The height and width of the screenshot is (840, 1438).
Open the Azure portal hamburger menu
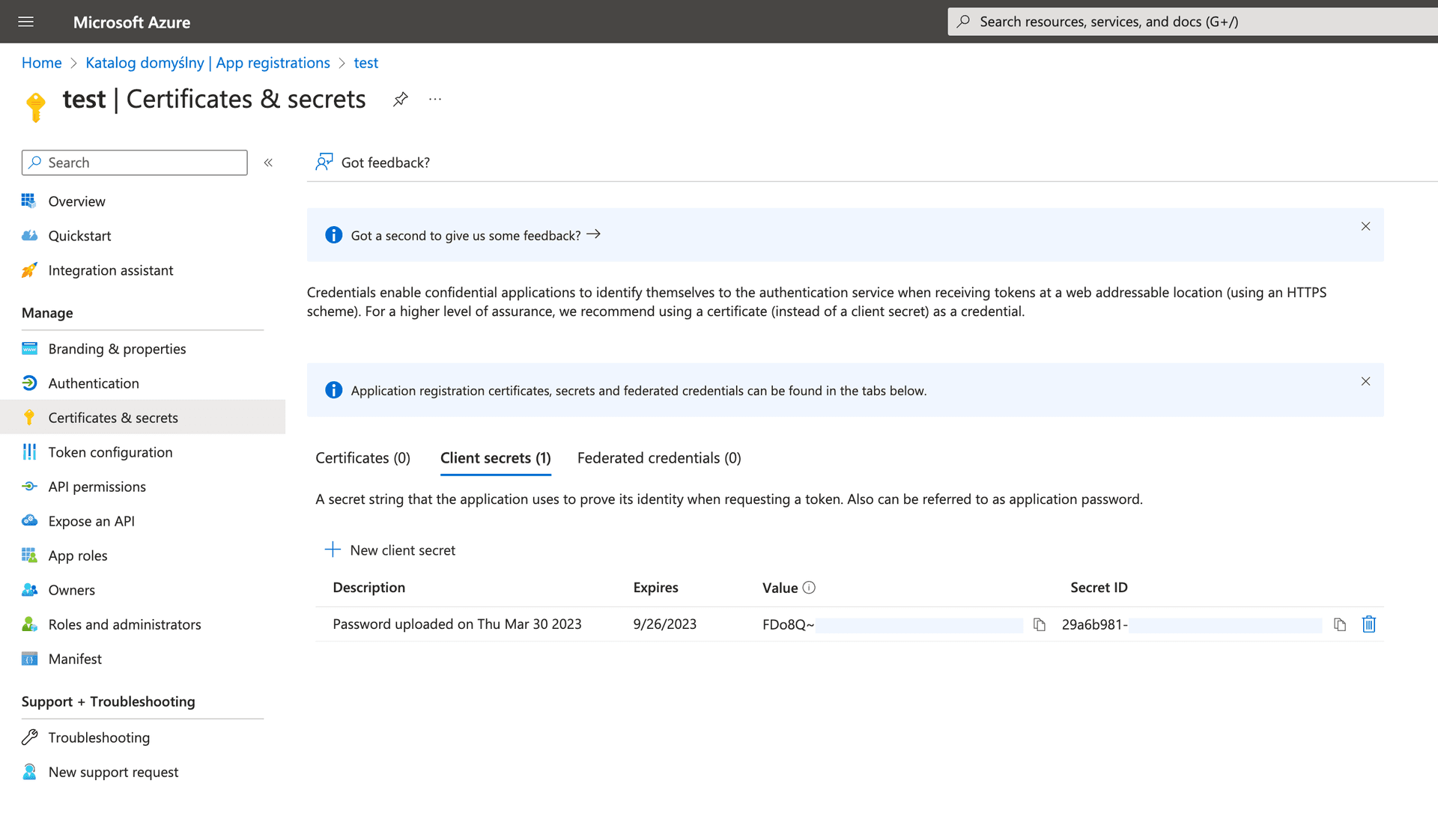tap(25, 22)
